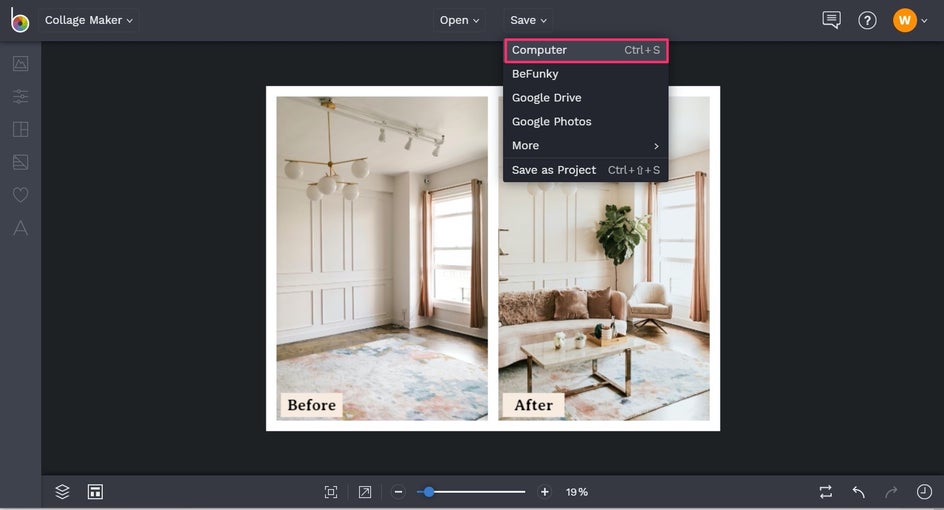Redo the last action
Screen dimensions: 944x510
[891, 492]
